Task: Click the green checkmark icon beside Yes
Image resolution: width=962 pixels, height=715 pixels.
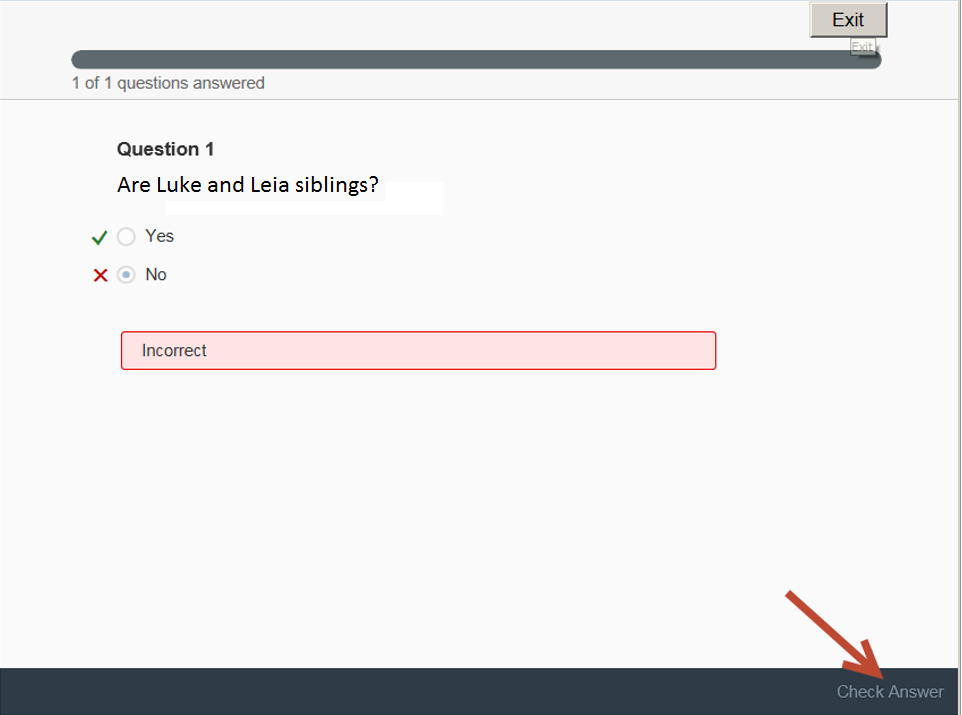Action: tap(99, 237)
